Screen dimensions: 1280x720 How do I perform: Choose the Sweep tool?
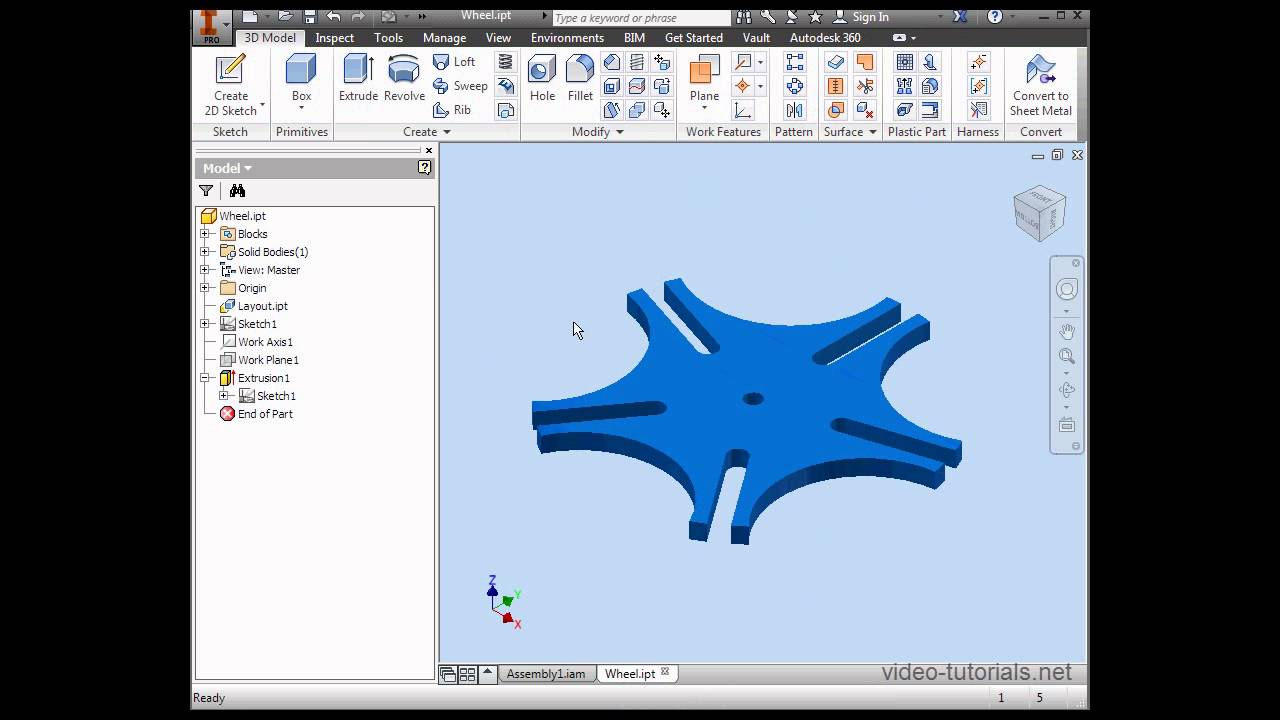(x=460, y=86)
